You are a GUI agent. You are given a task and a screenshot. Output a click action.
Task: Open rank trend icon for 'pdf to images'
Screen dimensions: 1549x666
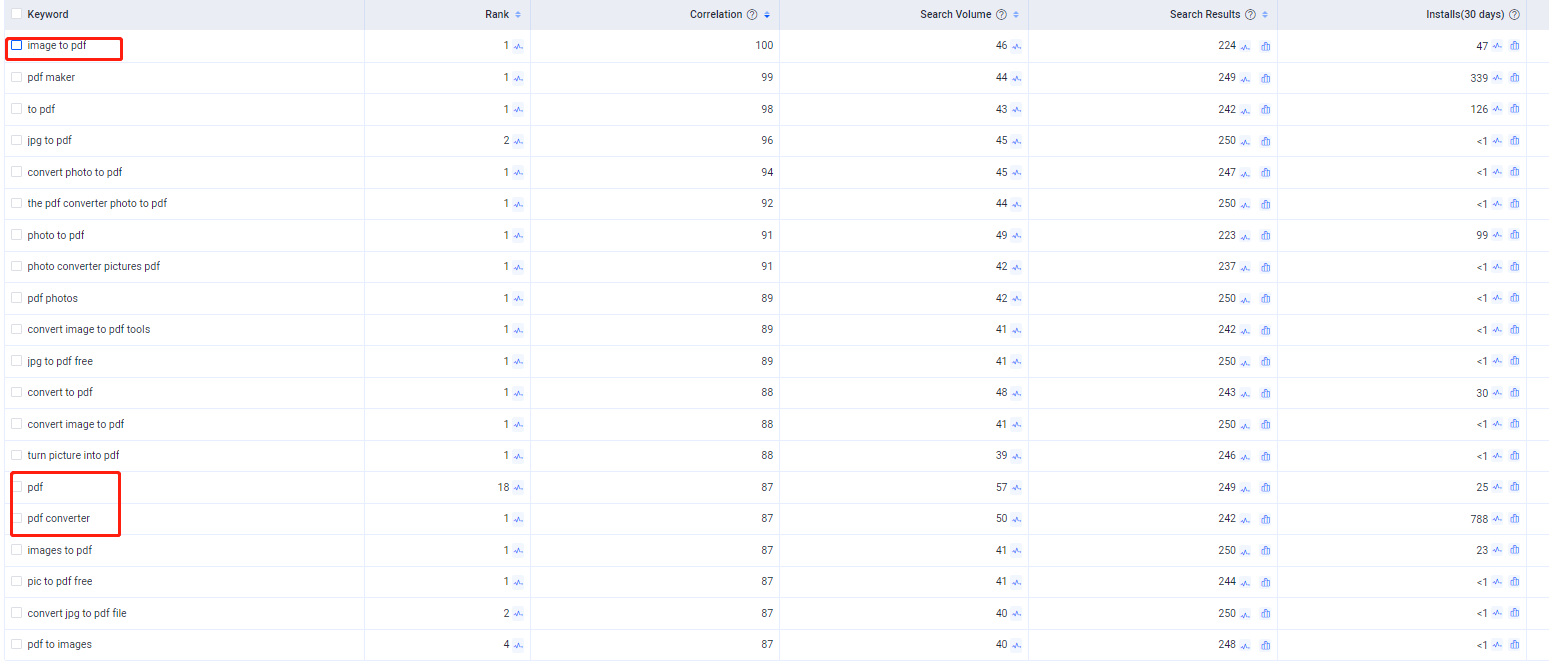[x=518, y=645]
